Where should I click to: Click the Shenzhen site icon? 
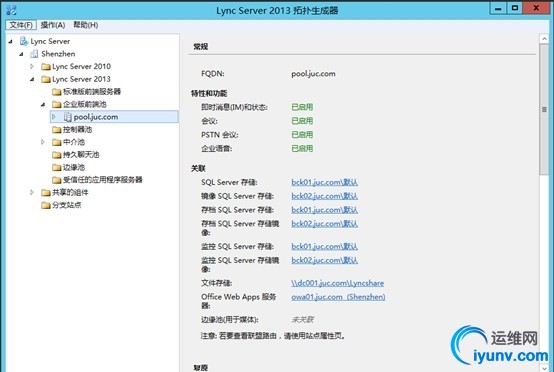point(34,54)
